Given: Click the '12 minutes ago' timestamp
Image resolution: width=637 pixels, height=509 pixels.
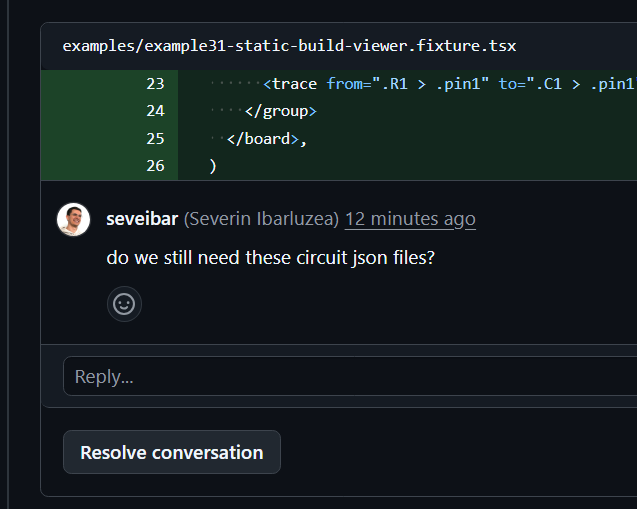Looking at the screenshot, I should pyautogui.click(x=410, y=219).
